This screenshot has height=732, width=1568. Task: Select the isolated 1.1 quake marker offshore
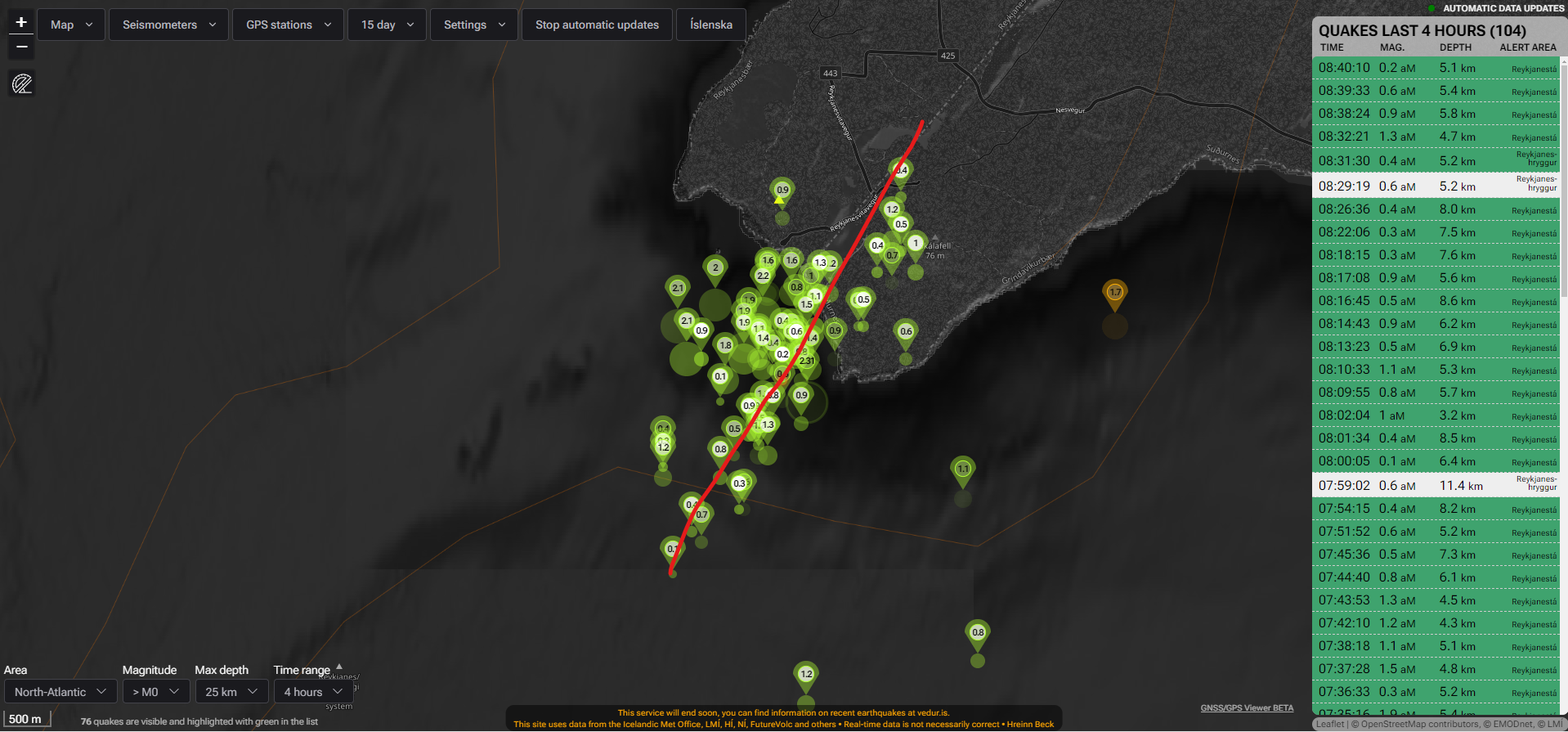click(963, 469)
